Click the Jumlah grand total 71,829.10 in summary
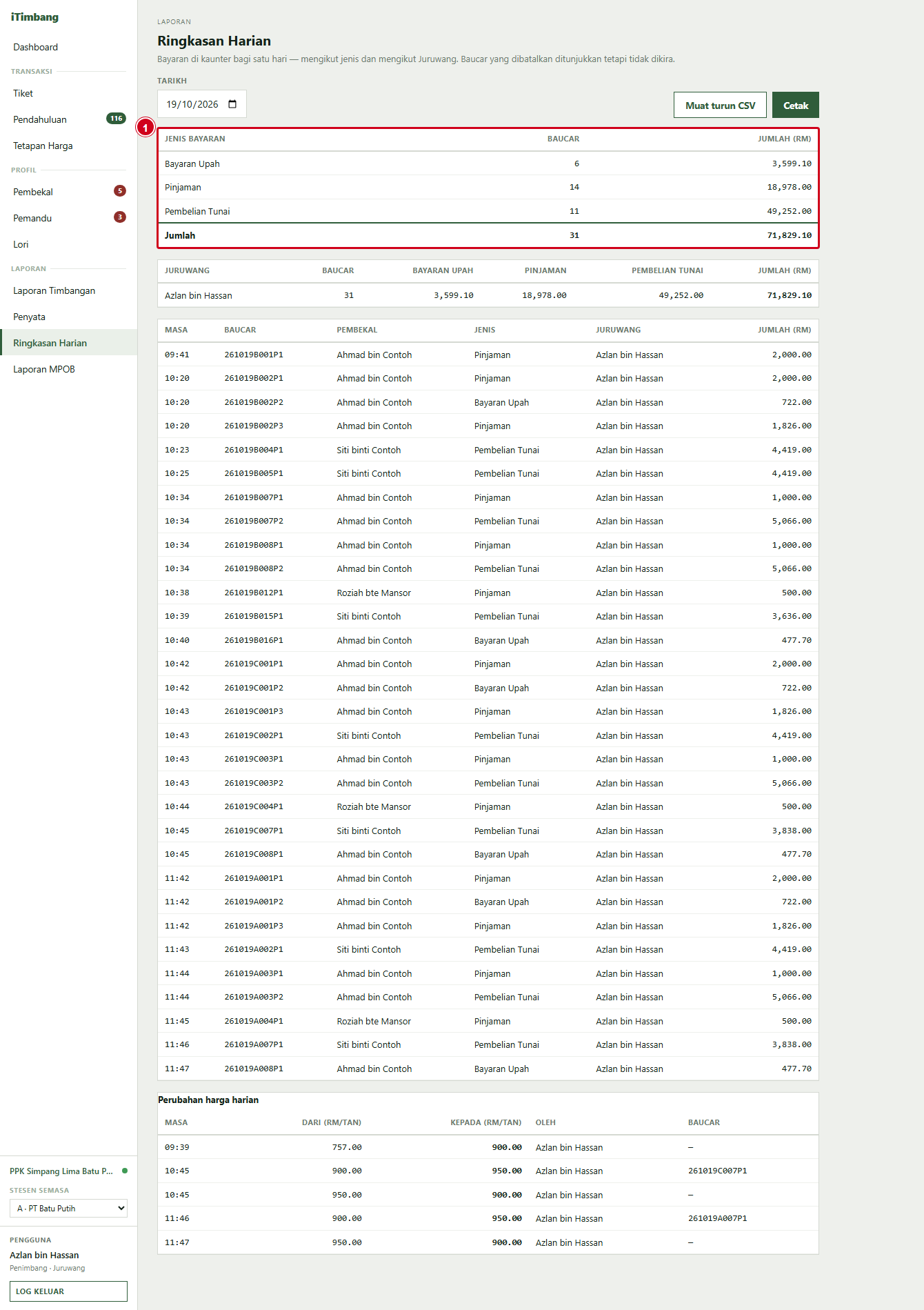The height and width of the screenshot is (1310, 924). pos(789,235)
